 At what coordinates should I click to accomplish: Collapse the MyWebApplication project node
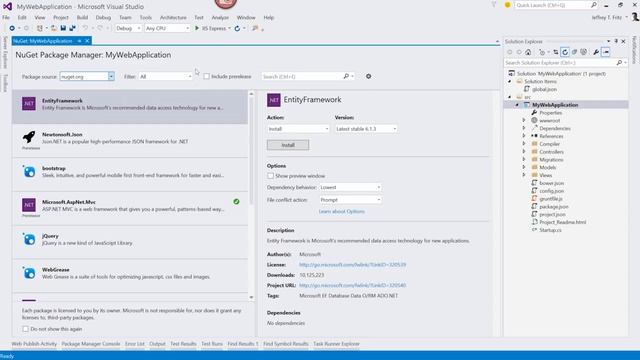[x=517, y=105]
